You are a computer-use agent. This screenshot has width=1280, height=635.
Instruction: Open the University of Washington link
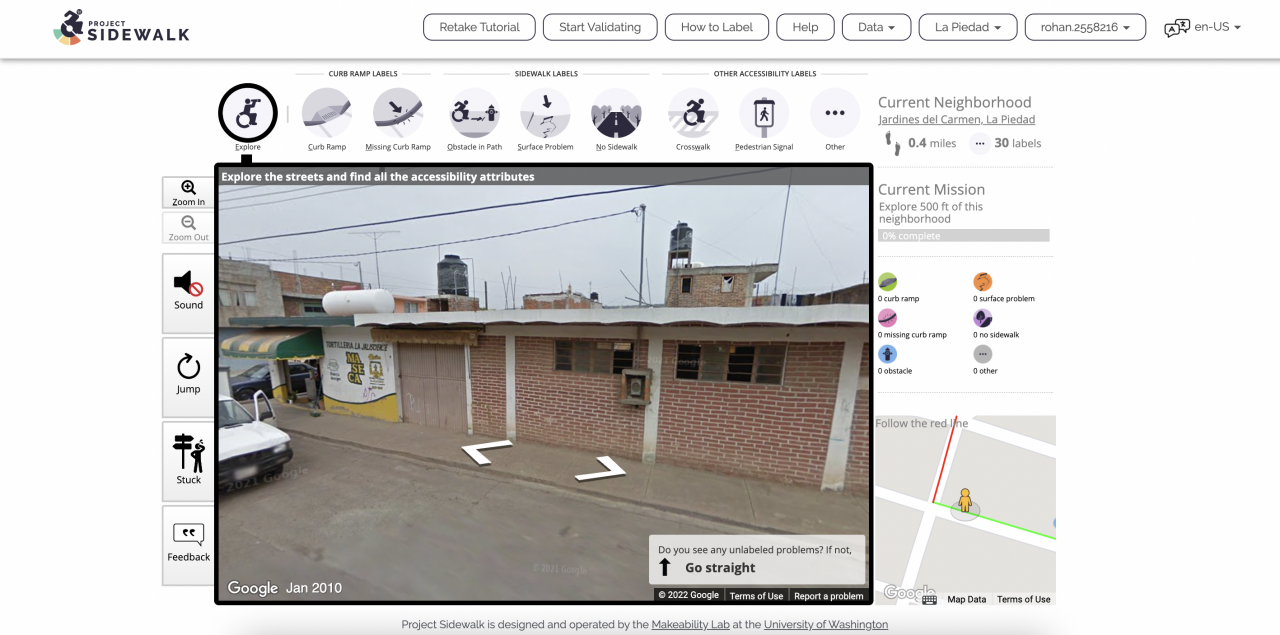pos(826,625)
